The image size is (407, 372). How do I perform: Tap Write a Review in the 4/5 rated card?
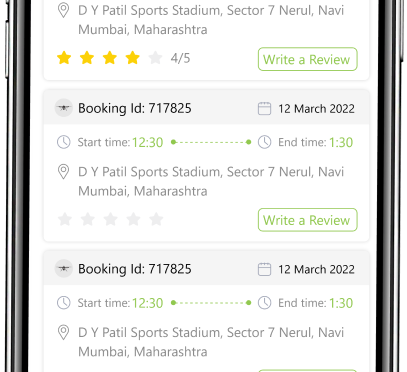pyautogui.click(x=307, y=59)
